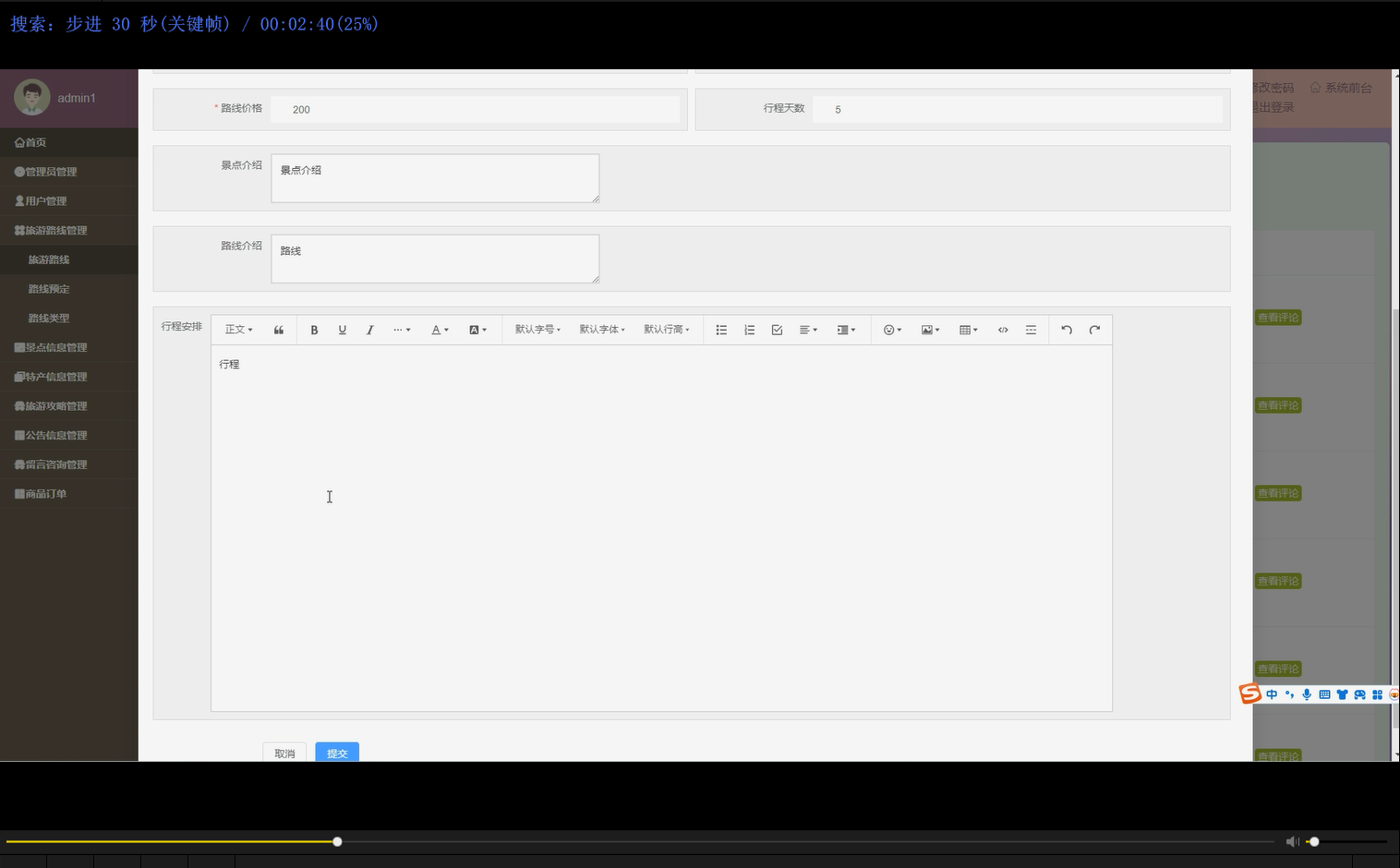Click the 行程 text in editor body
Viewport: 1400px width, 868px height.
coord(229,365)
